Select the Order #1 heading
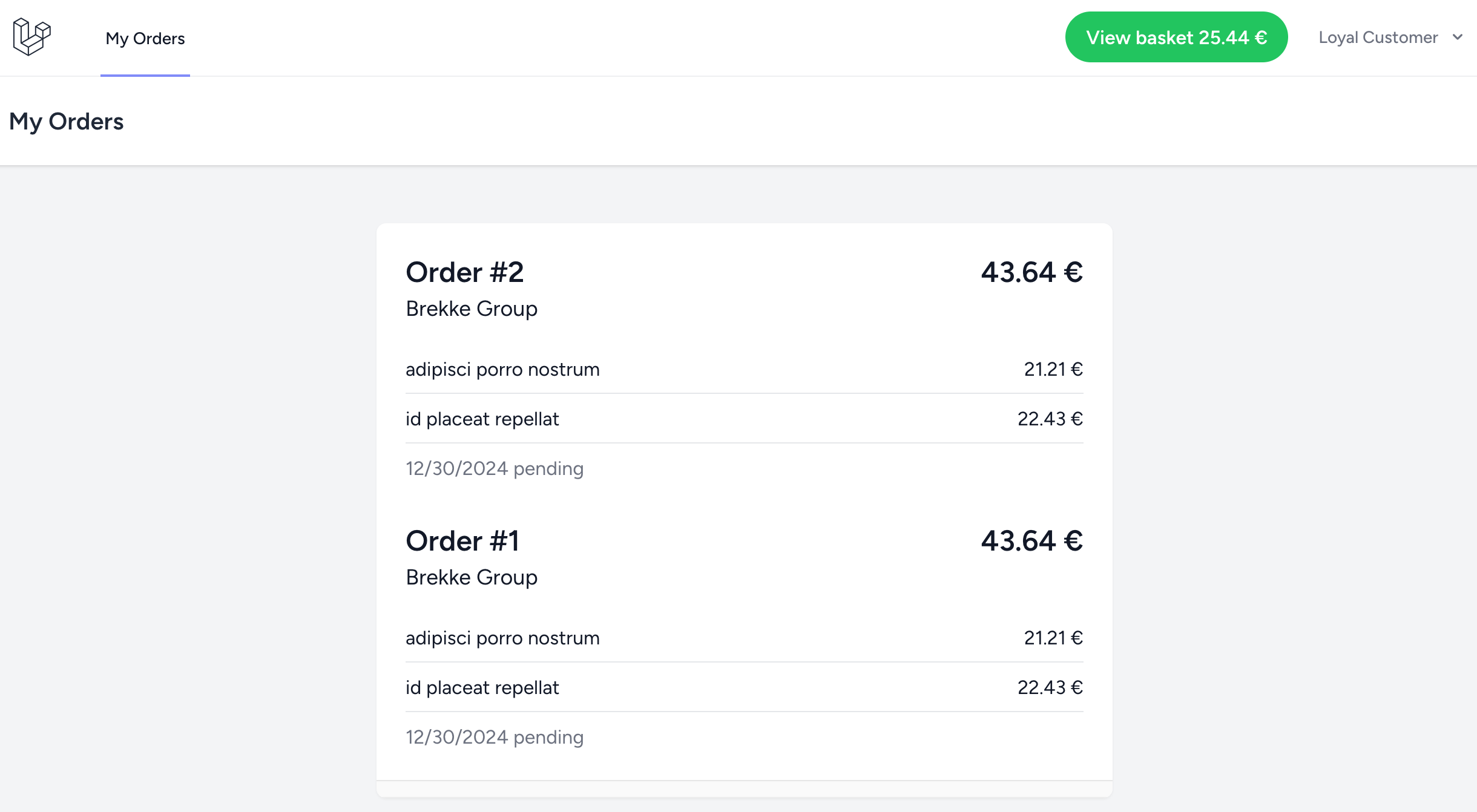Viewport: 1477px width, 812px height. point(462,541)
